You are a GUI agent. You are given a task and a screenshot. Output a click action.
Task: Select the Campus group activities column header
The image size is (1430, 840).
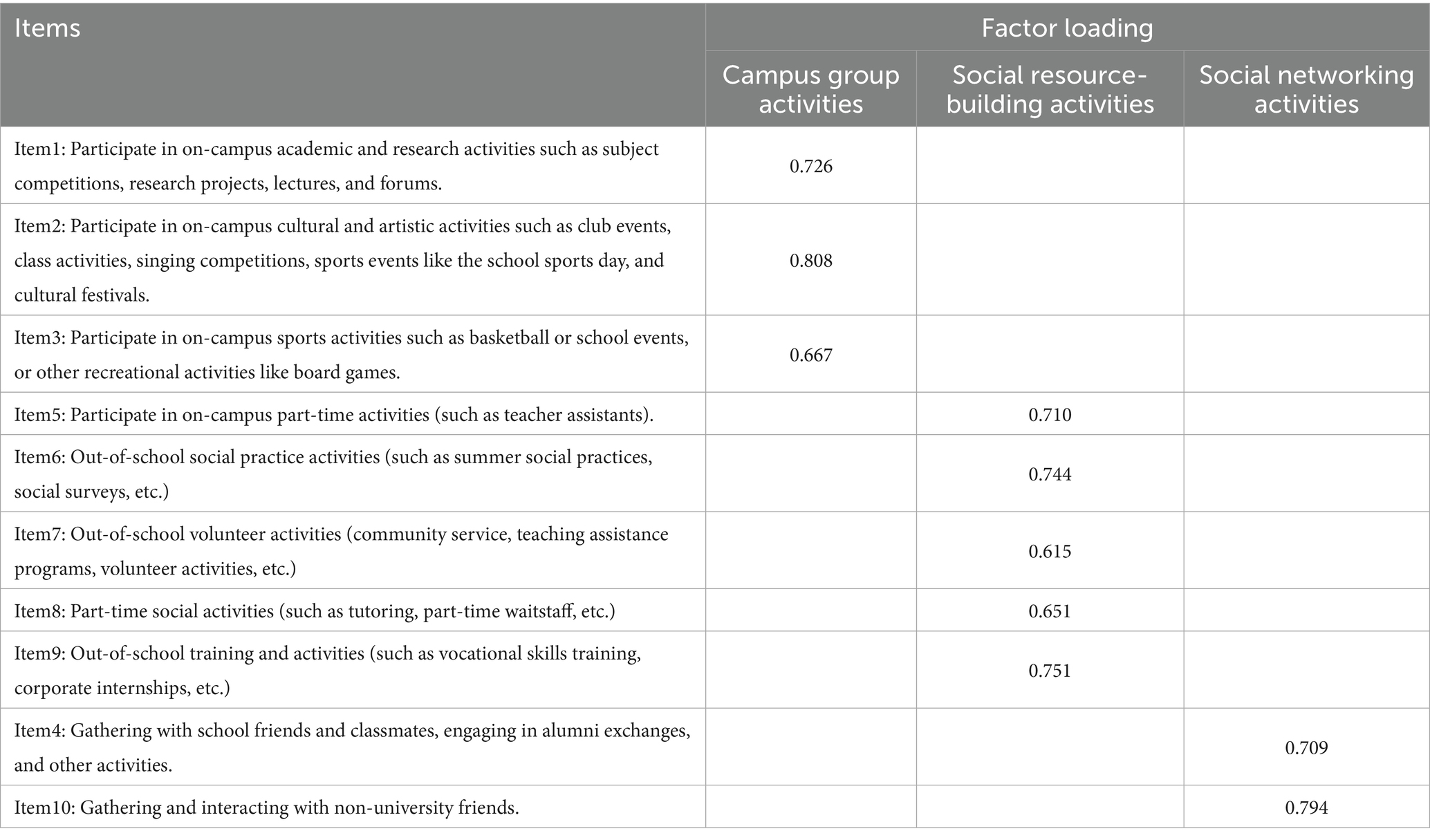pyautogui.click(x=810, y=89)
